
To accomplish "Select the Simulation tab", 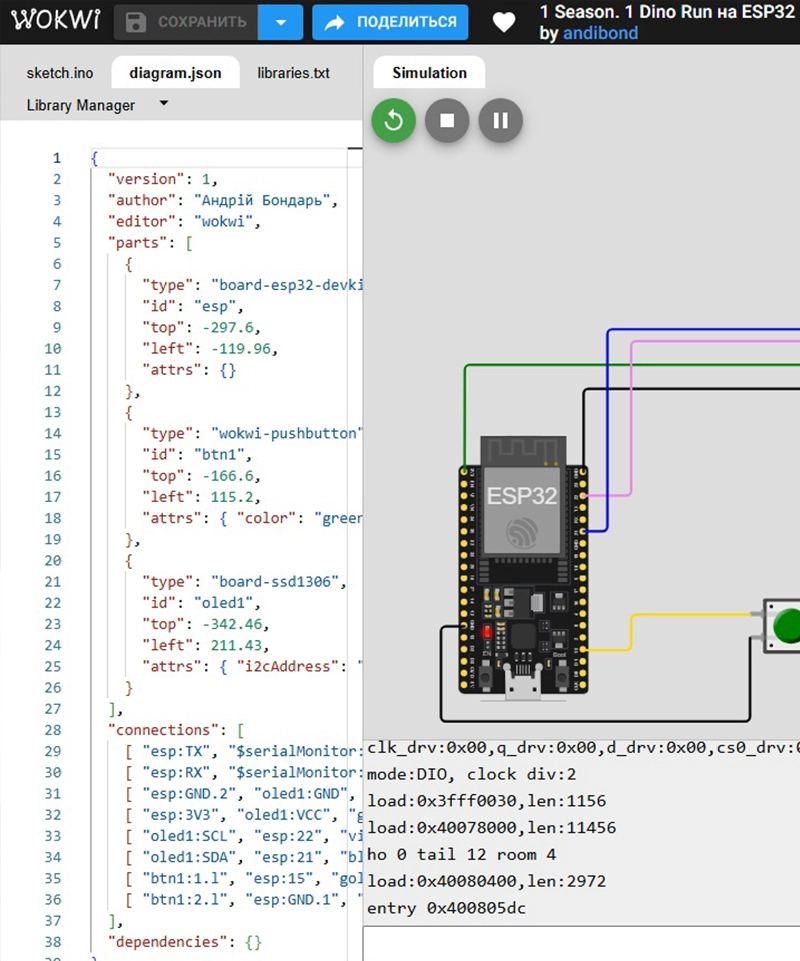I will 429,73.
